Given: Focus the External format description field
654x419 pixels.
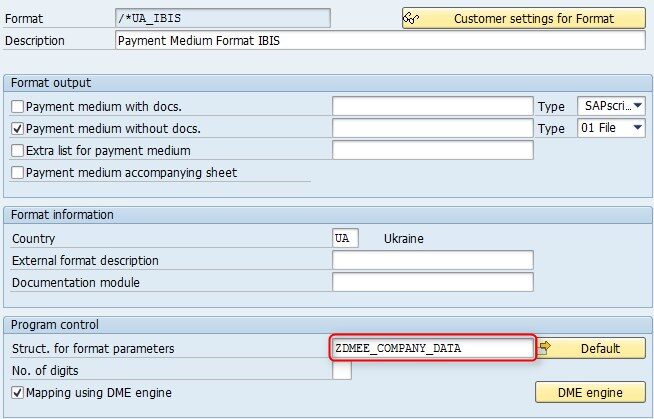Looking at the screenshot, I should point(432,261).
